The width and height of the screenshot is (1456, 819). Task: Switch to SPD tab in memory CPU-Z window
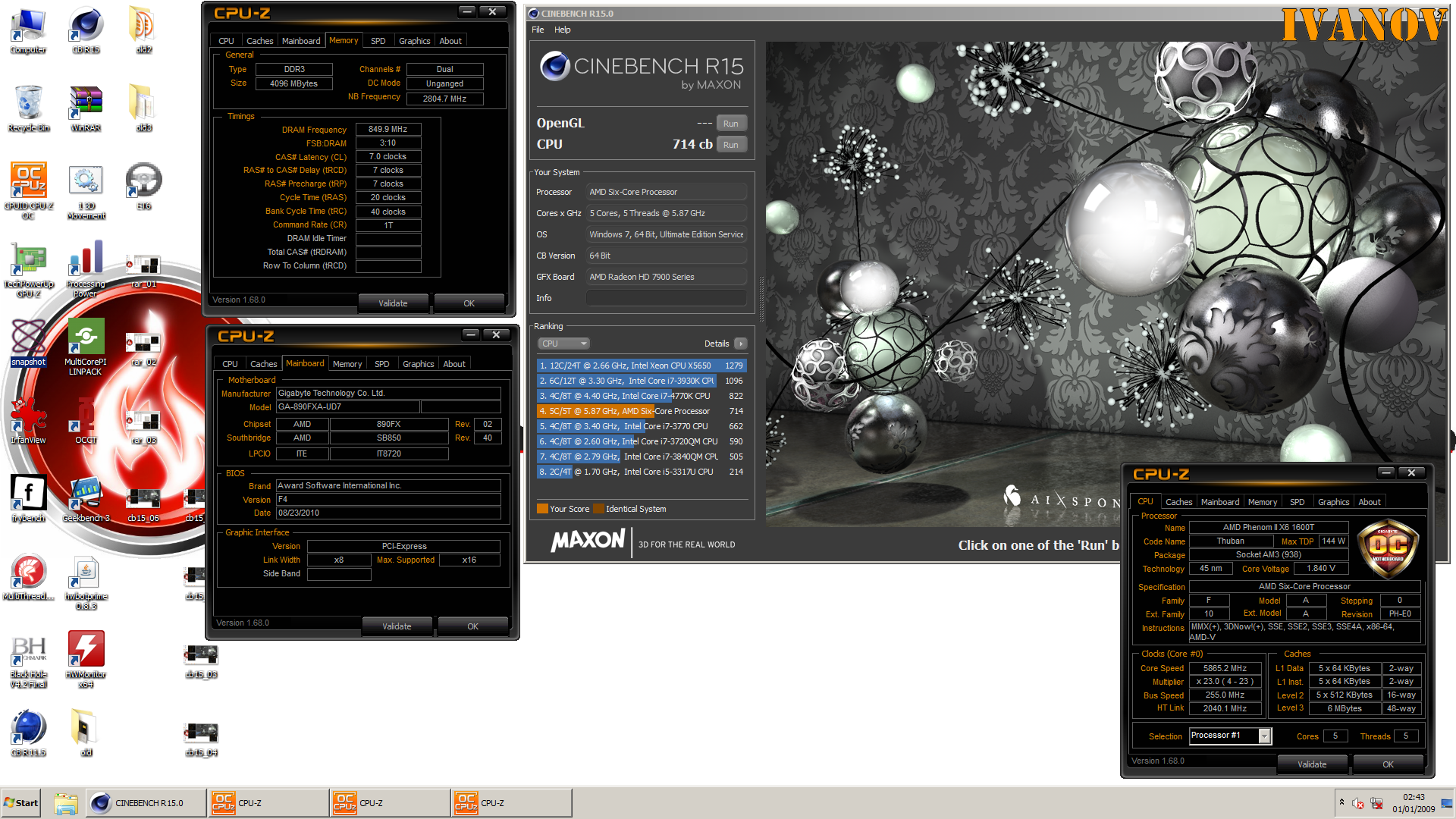coord(378,41)
